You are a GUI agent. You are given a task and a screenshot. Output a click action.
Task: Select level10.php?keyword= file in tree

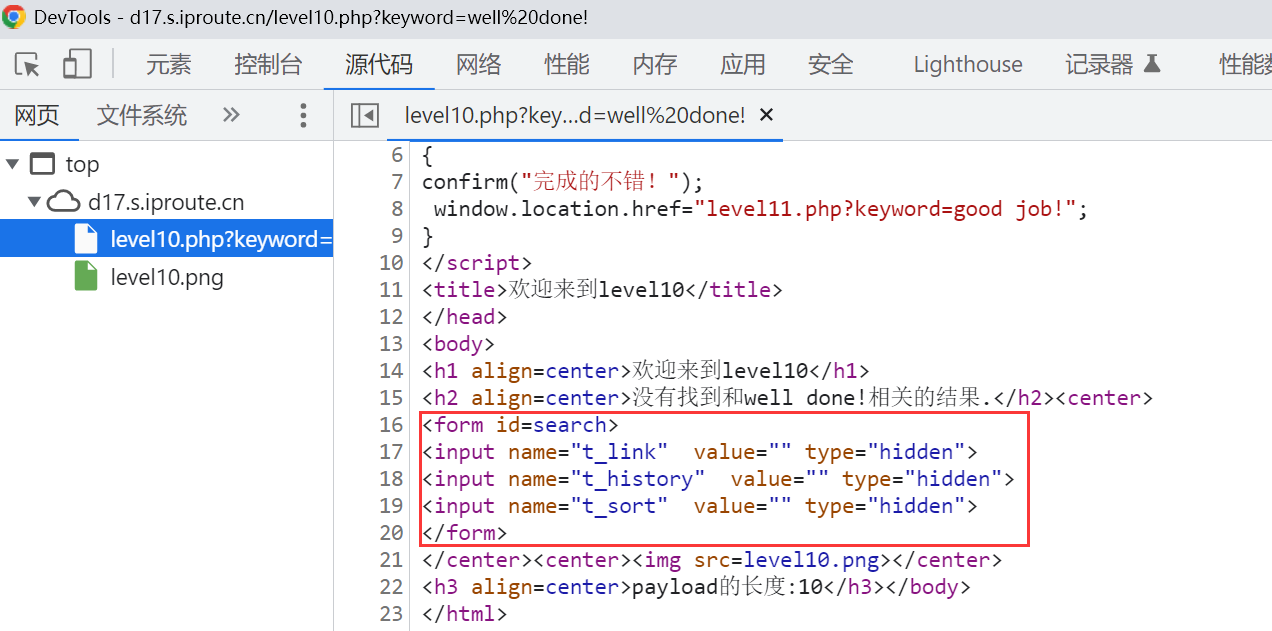point(220,239)
